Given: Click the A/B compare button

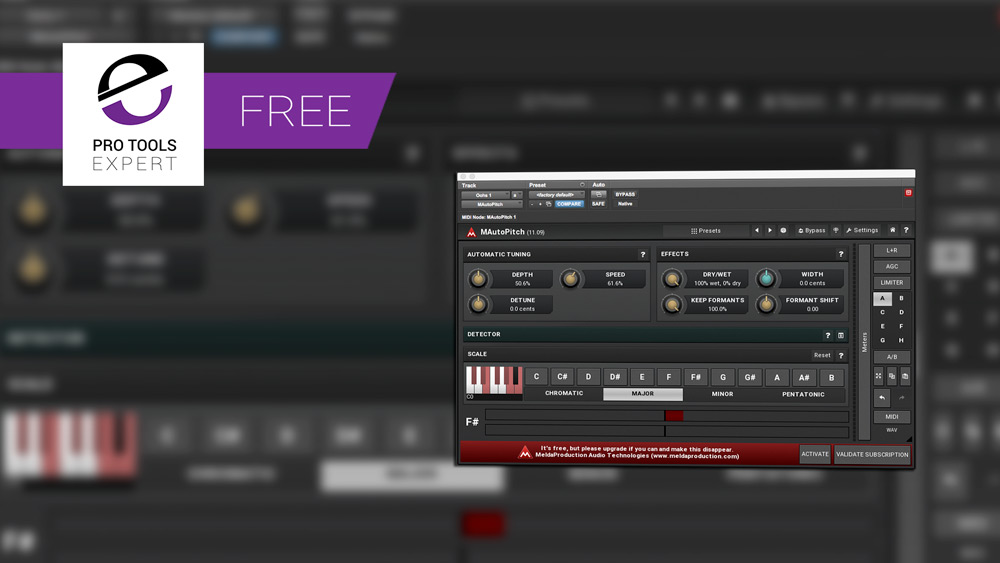Looking at the screenshot, I should [892, 357].
